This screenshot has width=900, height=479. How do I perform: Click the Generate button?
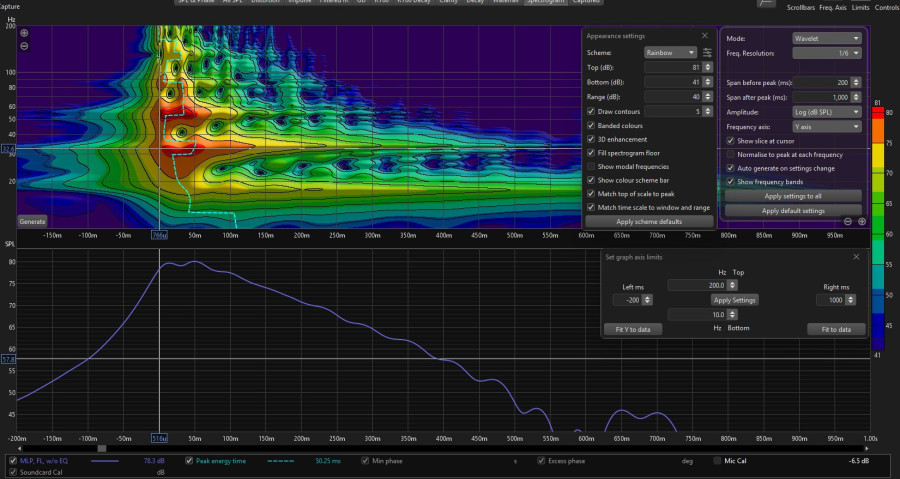point(32,221)
